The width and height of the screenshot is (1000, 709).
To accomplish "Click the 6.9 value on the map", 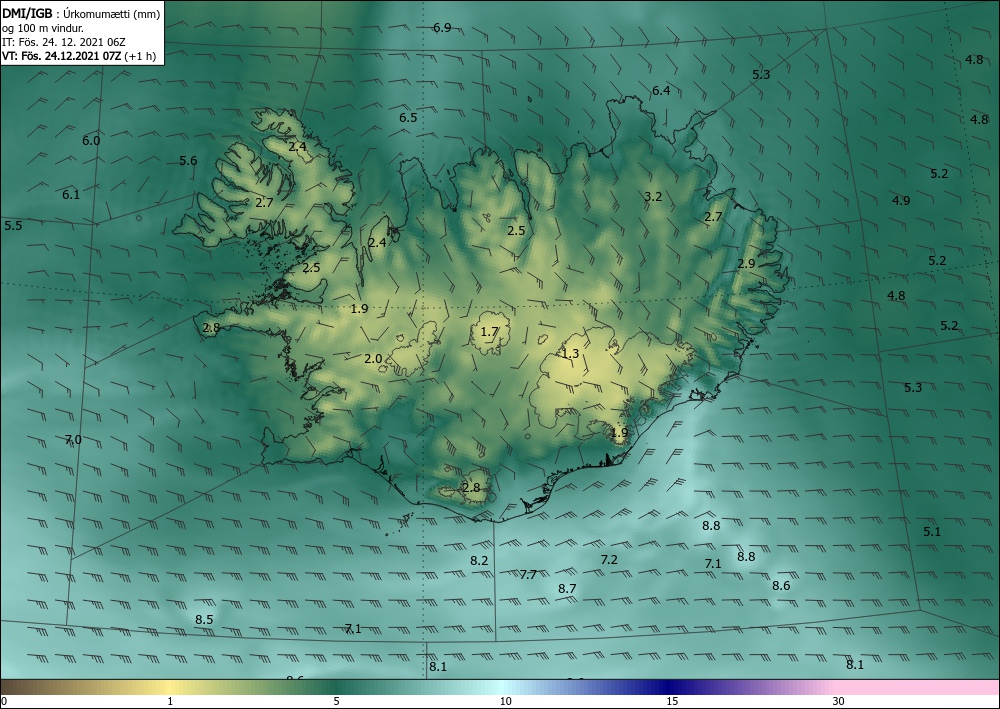I will (442, 27).
